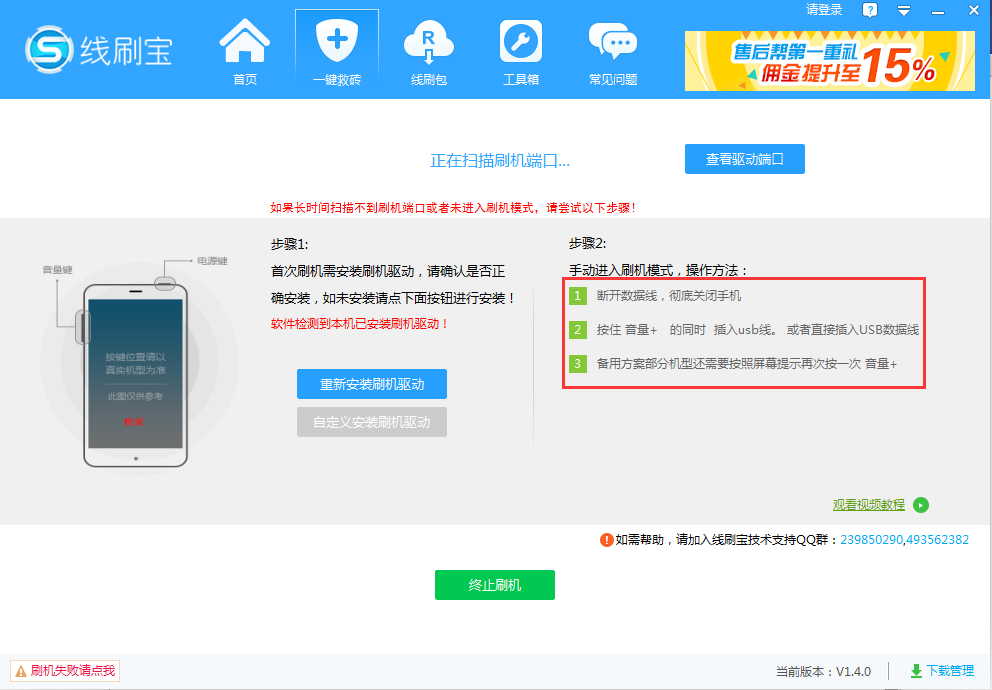Image resolution: width=992 pixels, height=690 pixels.
Task: Click the green download arrow beside 下载管理
Action: [x=916, y=670]
